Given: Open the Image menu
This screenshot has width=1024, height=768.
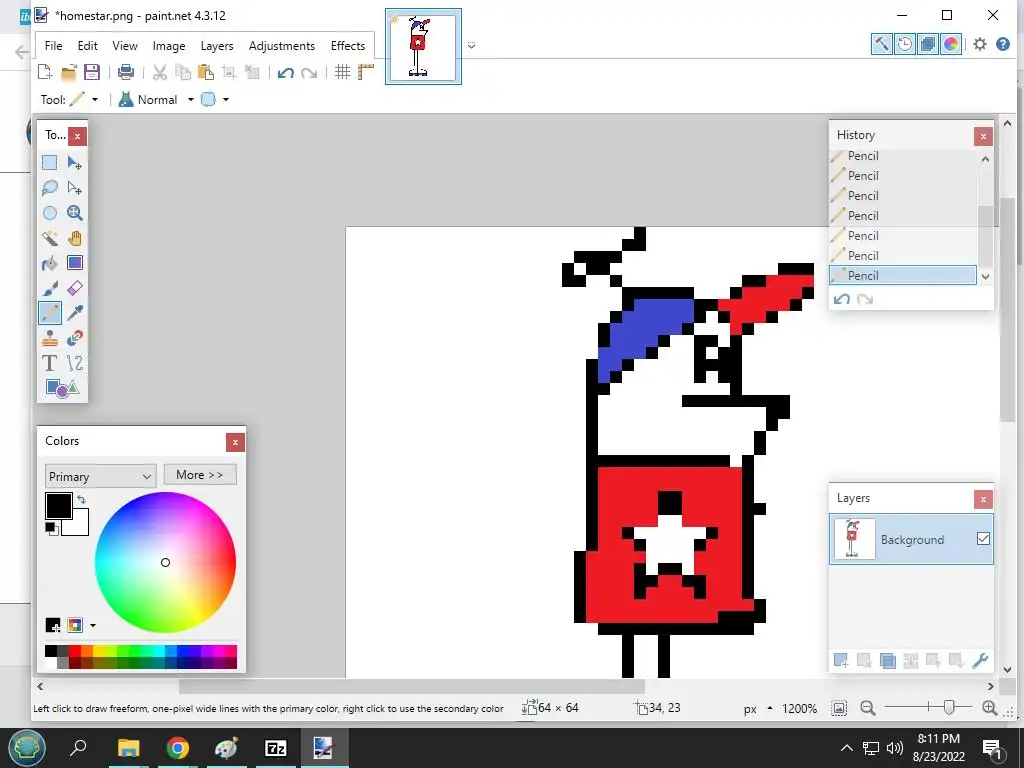Looking at the screenshot, I should point(168,46).
